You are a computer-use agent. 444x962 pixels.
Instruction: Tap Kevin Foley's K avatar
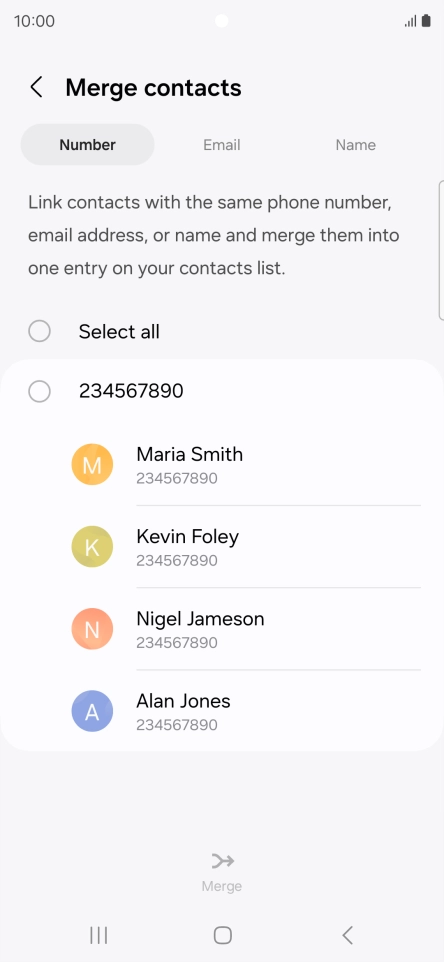92,547
